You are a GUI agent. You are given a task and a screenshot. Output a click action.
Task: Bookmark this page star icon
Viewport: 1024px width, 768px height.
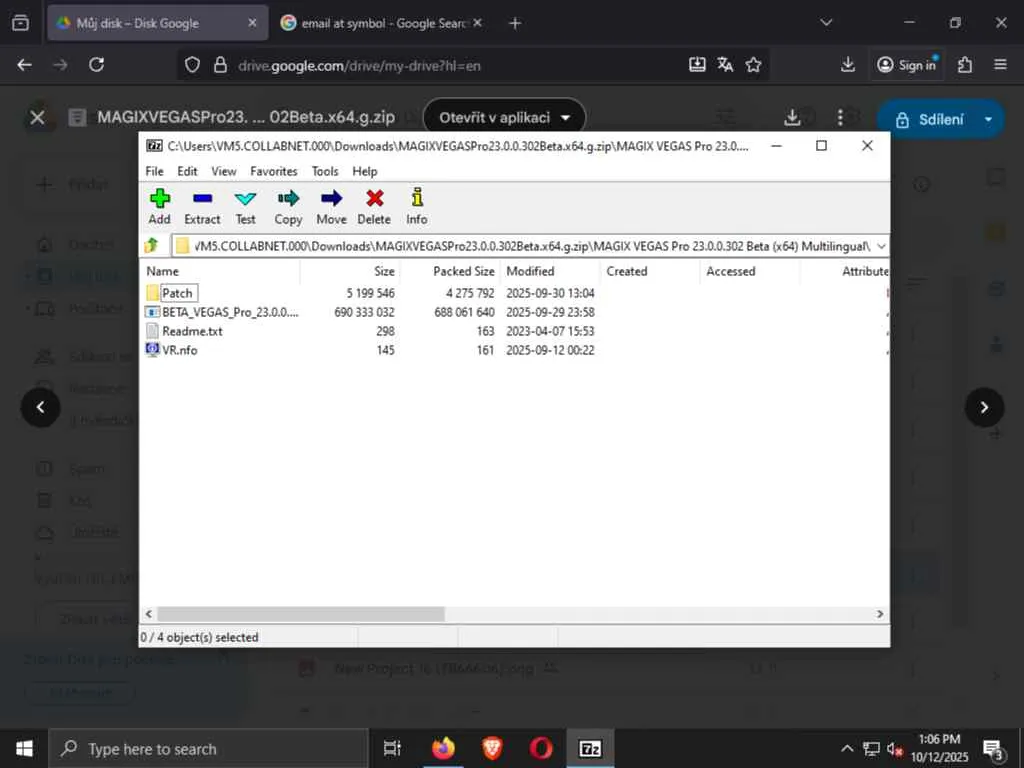pyautogui.click(x=753, y=65)
